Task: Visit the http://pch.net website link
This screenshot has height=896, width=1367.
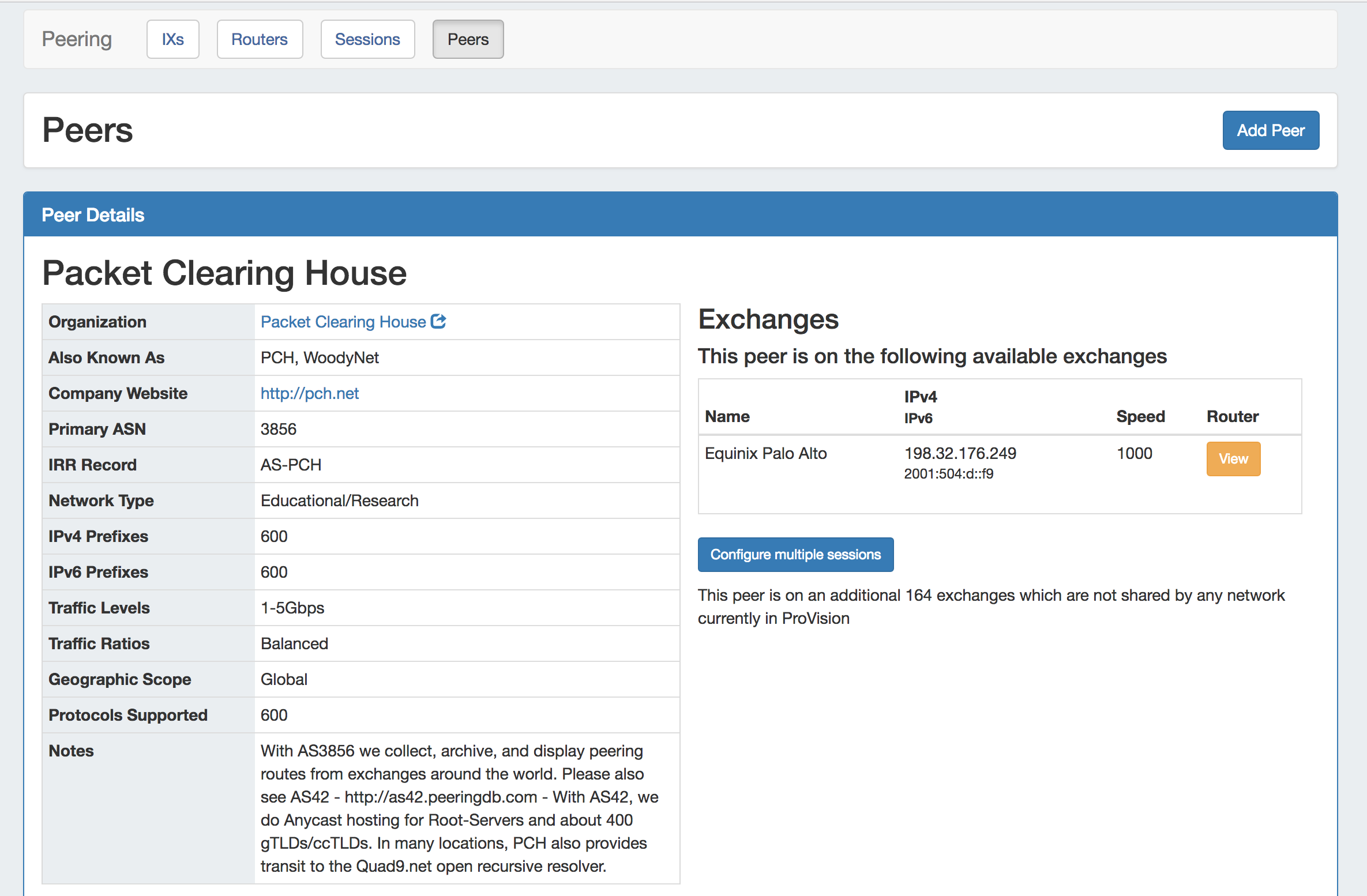Action: pos(310,393)
